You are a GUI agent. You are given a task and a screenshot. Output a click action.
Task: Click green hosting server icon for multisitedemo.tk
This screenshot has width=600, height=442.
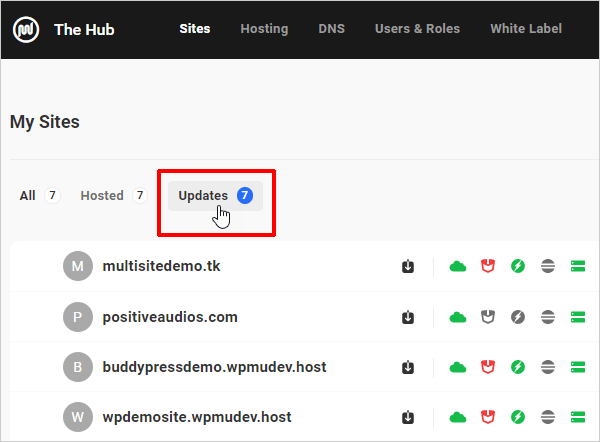coord(578,266)
